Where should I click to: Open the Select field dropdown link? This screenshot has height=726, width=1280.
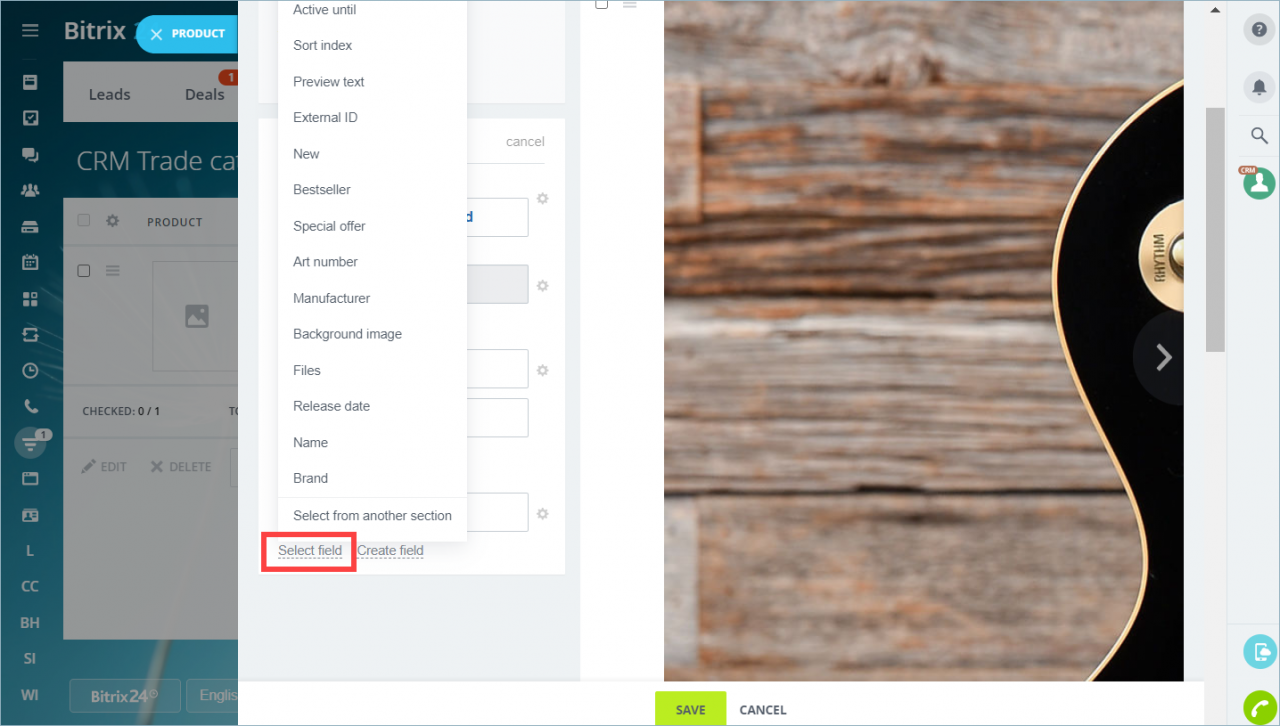(x=310, y=551)
